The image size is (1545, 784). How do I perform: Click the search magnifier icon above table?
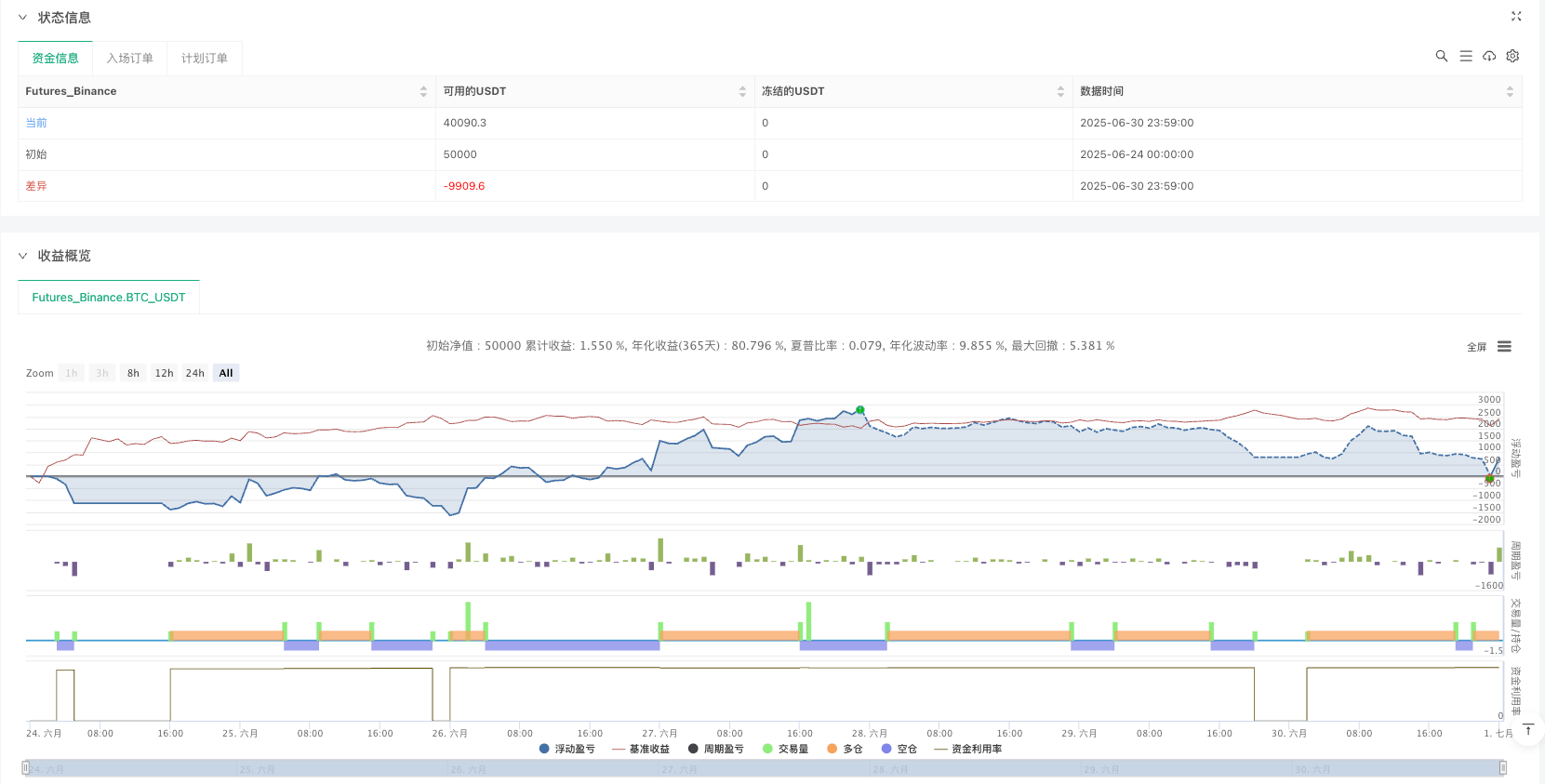point(1441,56)
